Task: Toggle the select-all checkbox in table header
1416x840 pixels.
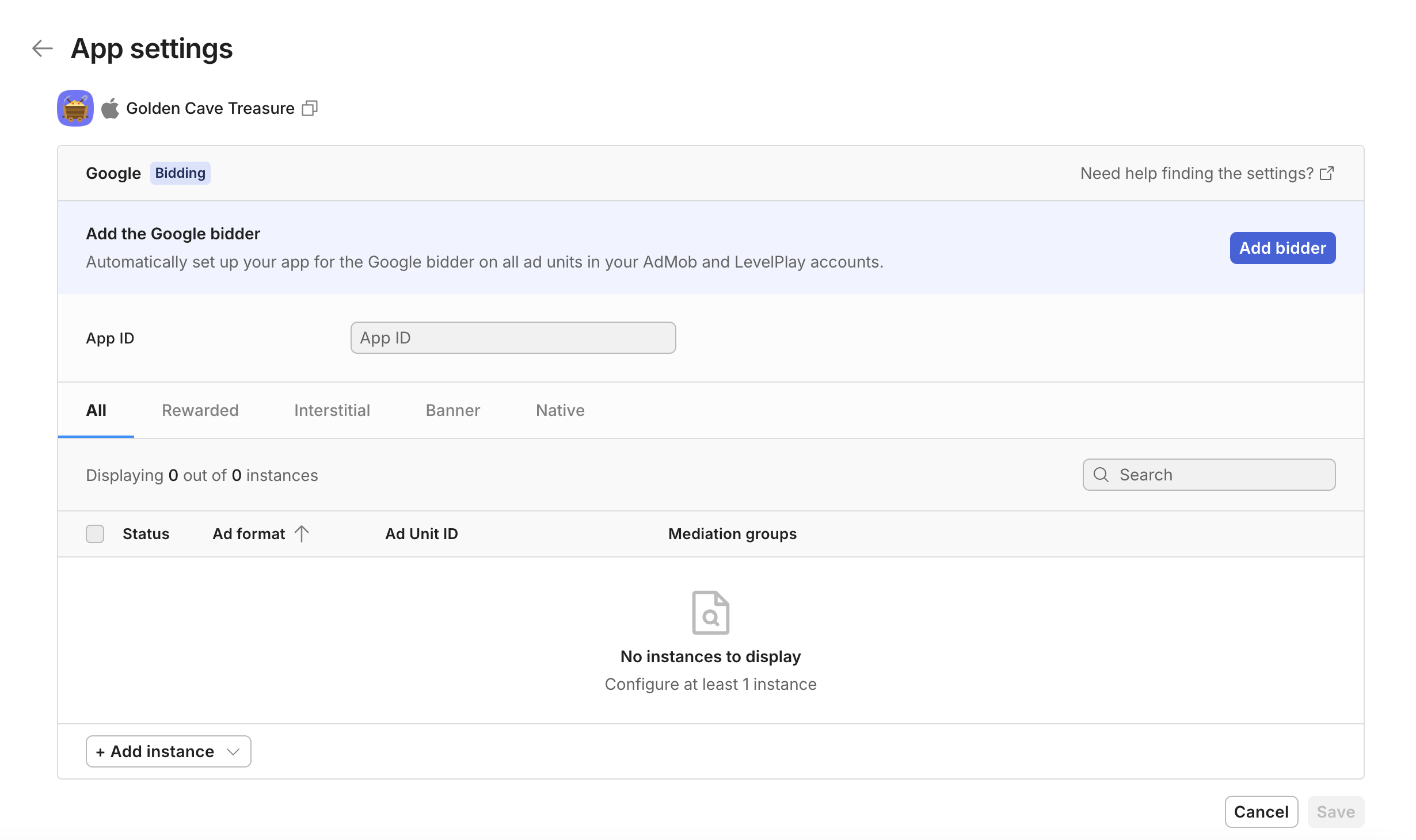Action: [95, 534]
